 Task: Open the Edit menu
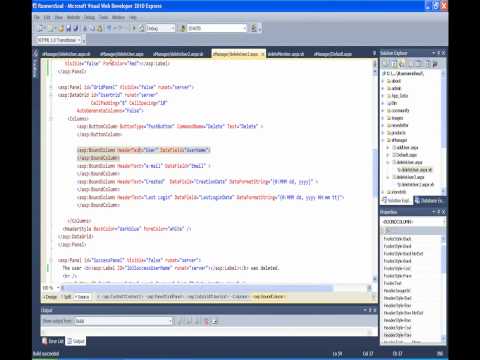pos(47,17)
